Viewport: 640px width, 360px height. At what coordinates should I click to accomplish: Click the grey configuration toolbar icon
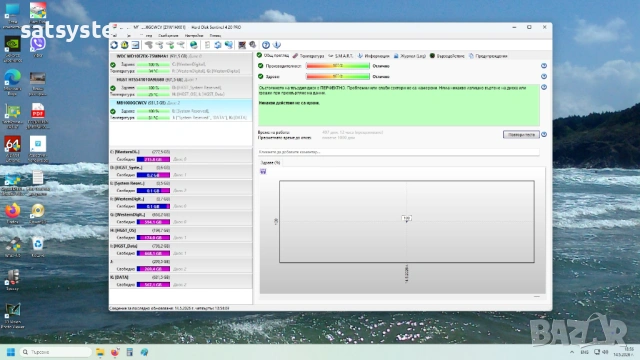(253, 45)
